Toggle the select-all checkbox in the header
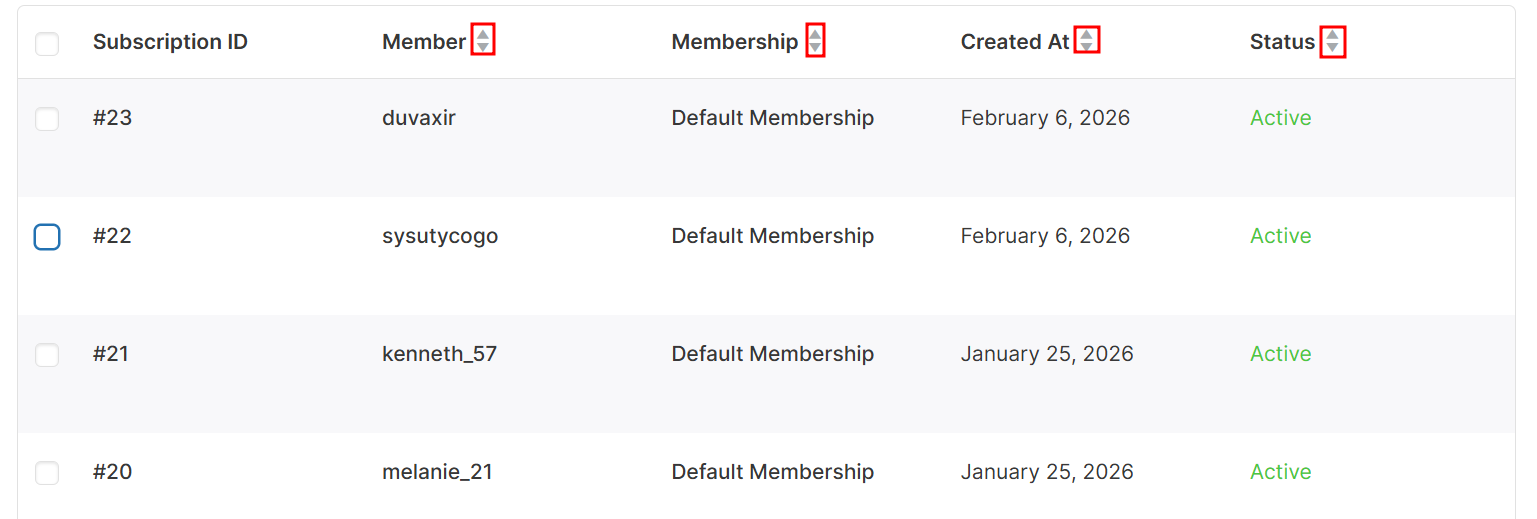1537x519 pixels. click(47, 44)
